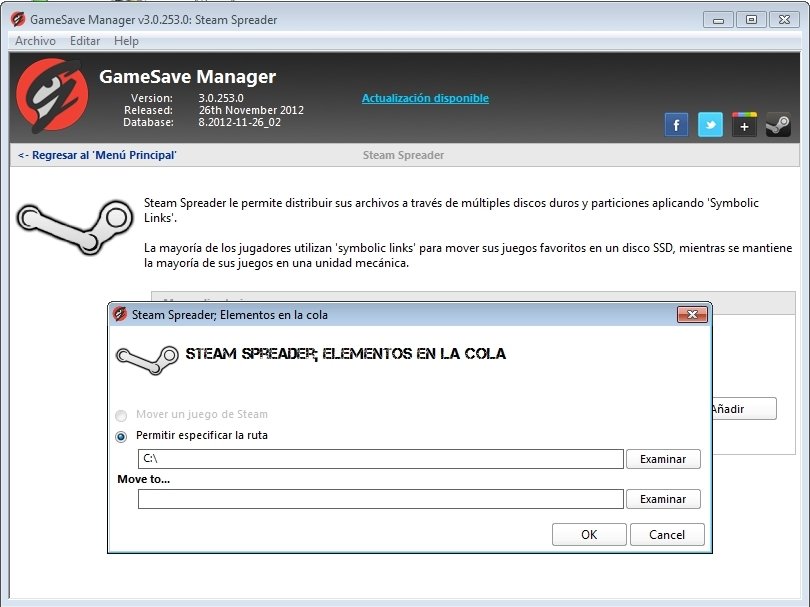Return via 'Regresar al Menú Principal' link
This screenshot has width=810, height=607.
(x=97, y=155)
